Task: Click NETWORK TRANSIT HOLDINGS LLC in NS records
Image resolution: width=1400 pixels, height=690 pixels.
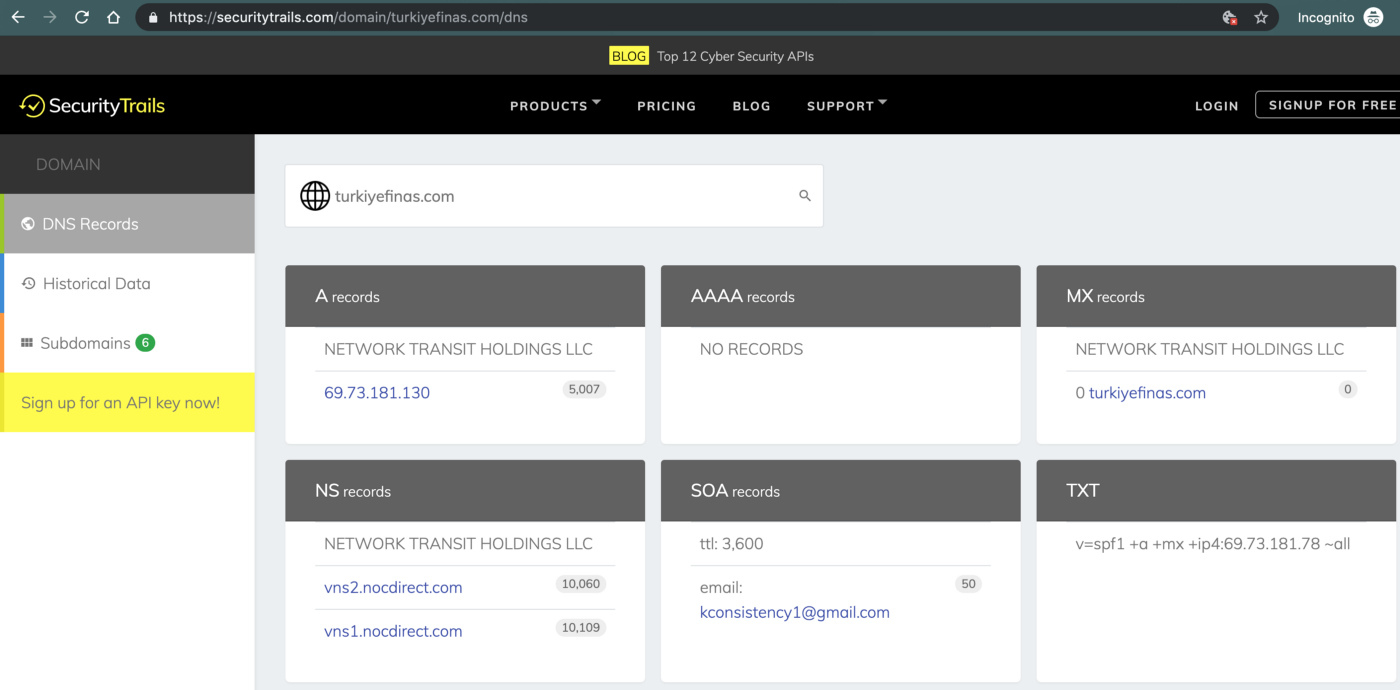Action: pyautogui.click(x=458, y=544)
